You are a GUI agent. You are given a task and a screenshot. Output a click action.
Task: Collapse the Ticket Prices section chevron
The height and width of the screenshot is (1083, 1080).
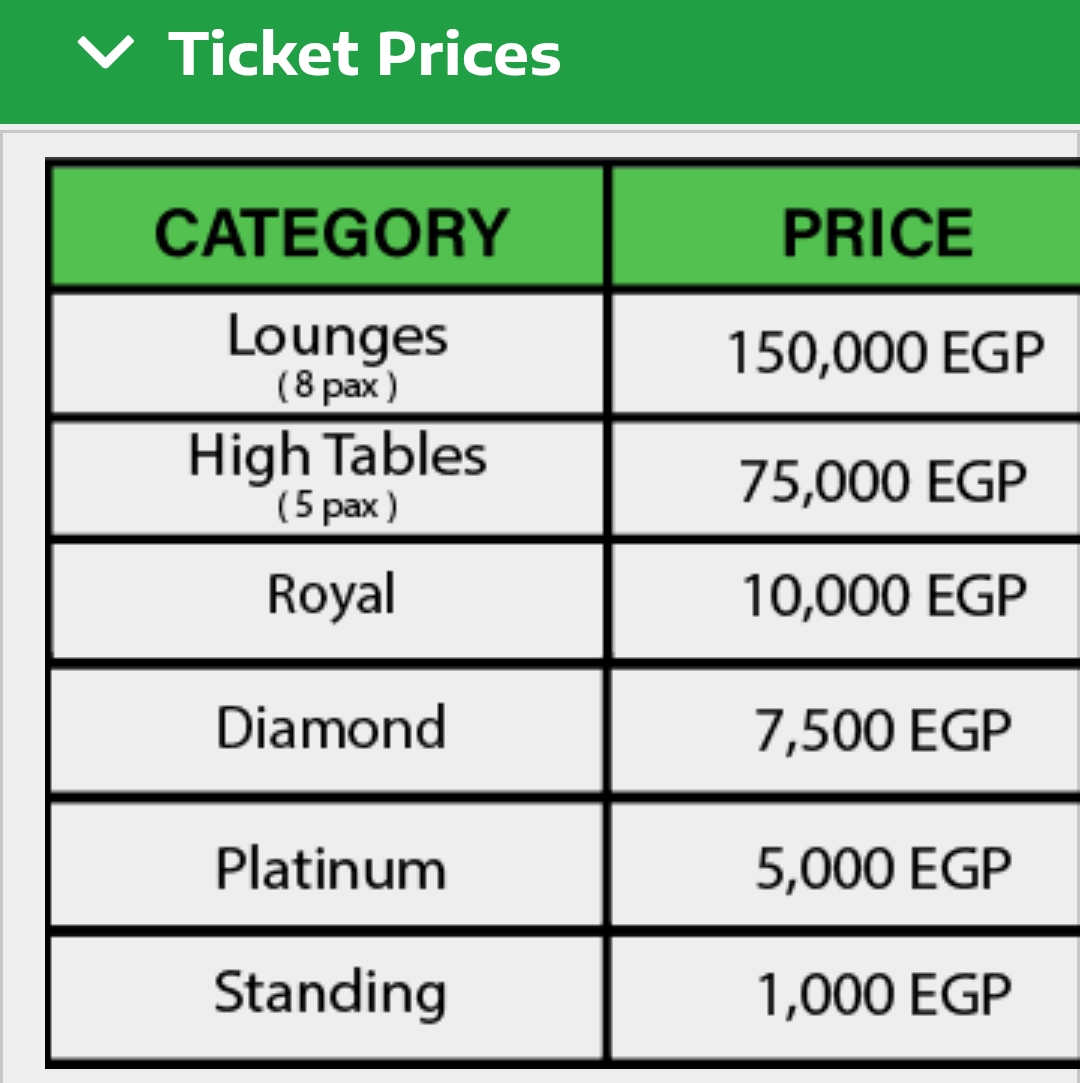[105, 52]
